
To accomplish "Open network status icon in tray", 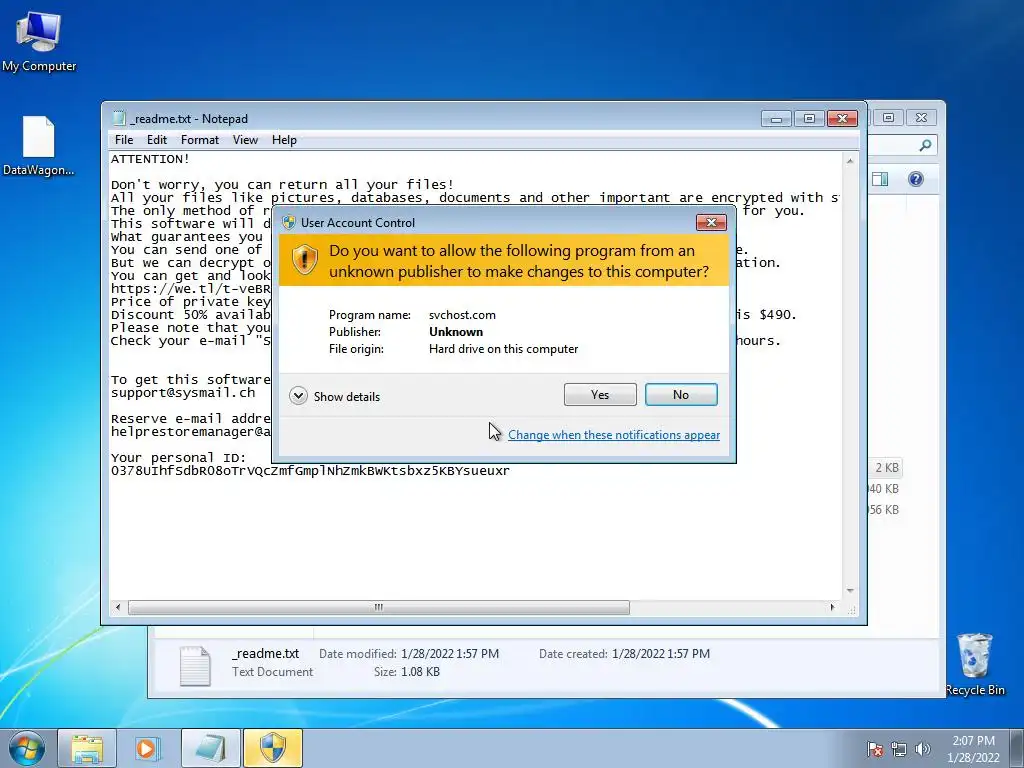I will (899, 749).
